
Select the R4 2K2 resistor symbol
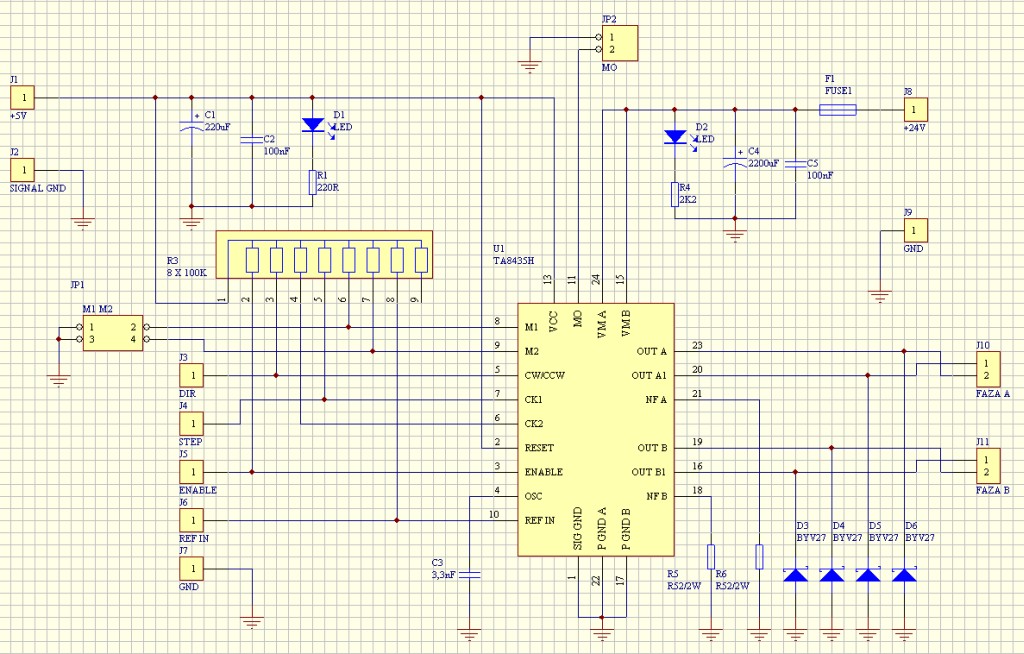click(675, 194)
